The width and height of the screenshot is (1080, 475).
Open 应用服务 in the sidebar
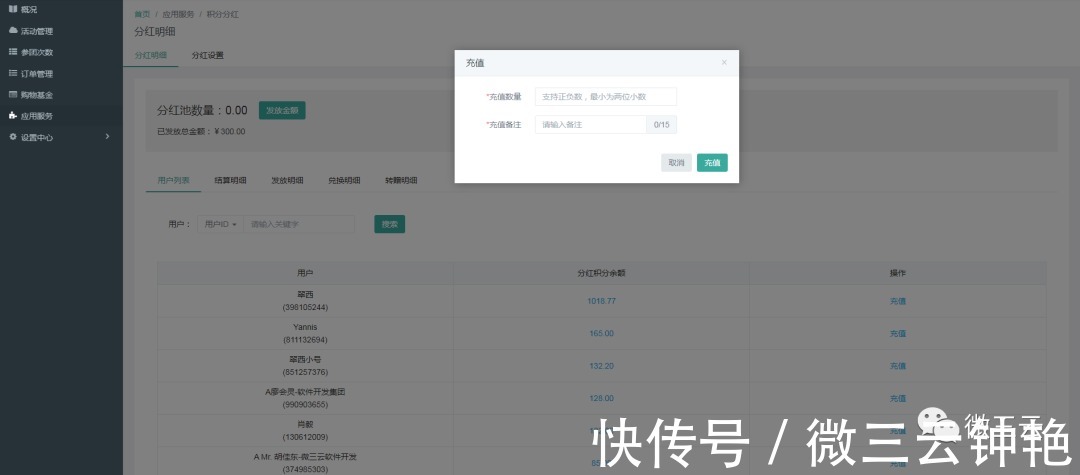(x=37, y=116)
